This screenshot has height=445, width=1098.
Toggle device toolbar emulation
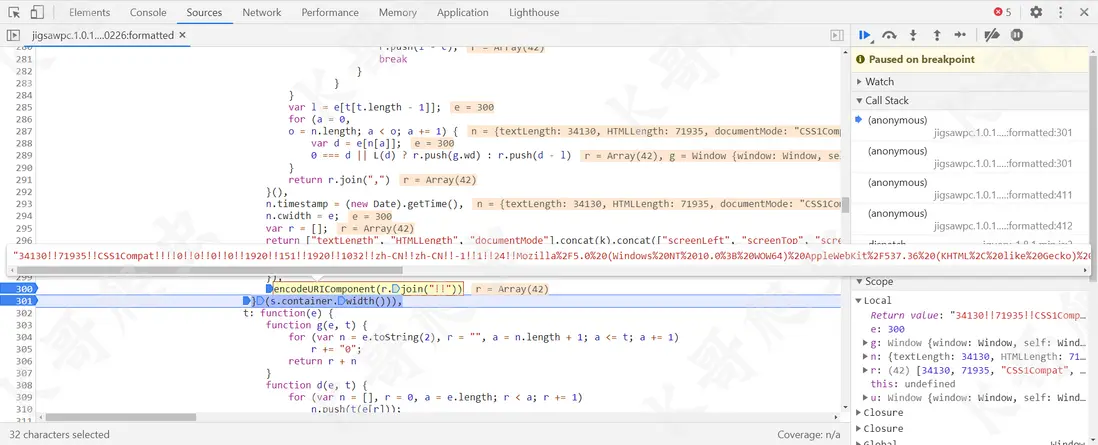(37, 12)
